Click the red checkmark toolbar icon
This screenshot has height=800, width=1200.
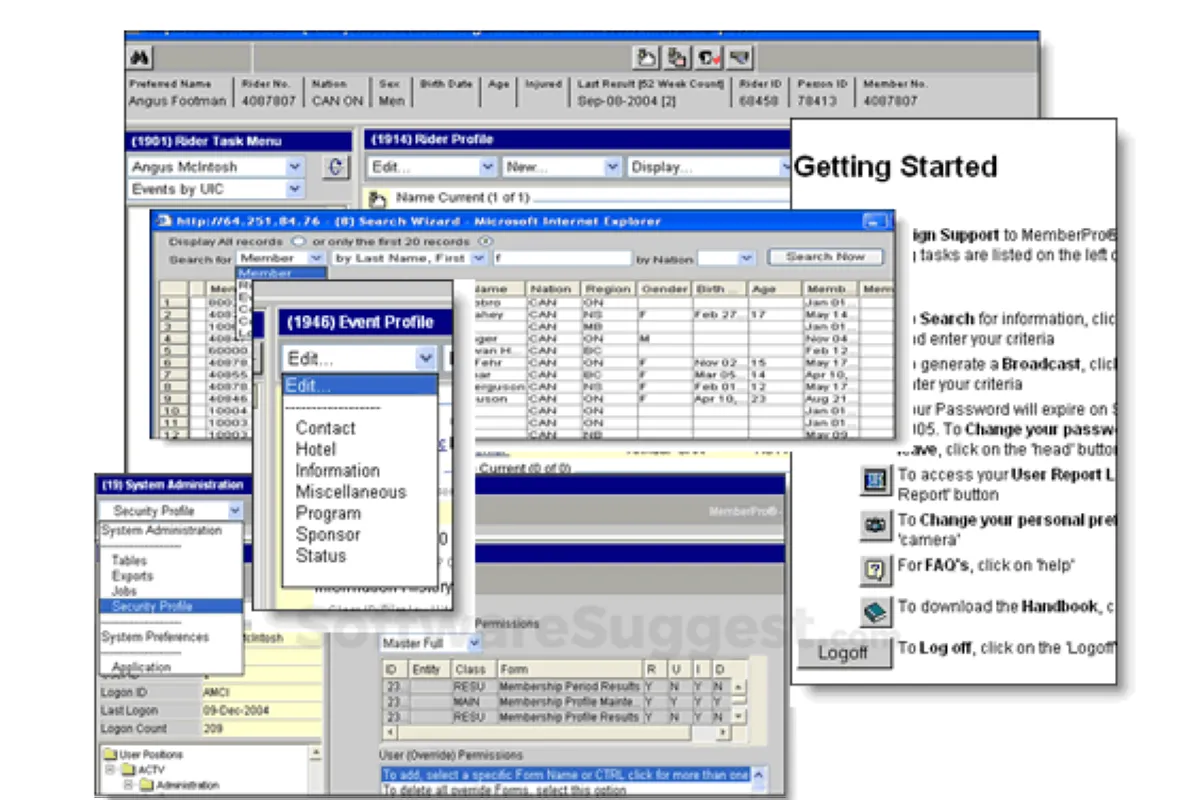[x=709, y=57]
